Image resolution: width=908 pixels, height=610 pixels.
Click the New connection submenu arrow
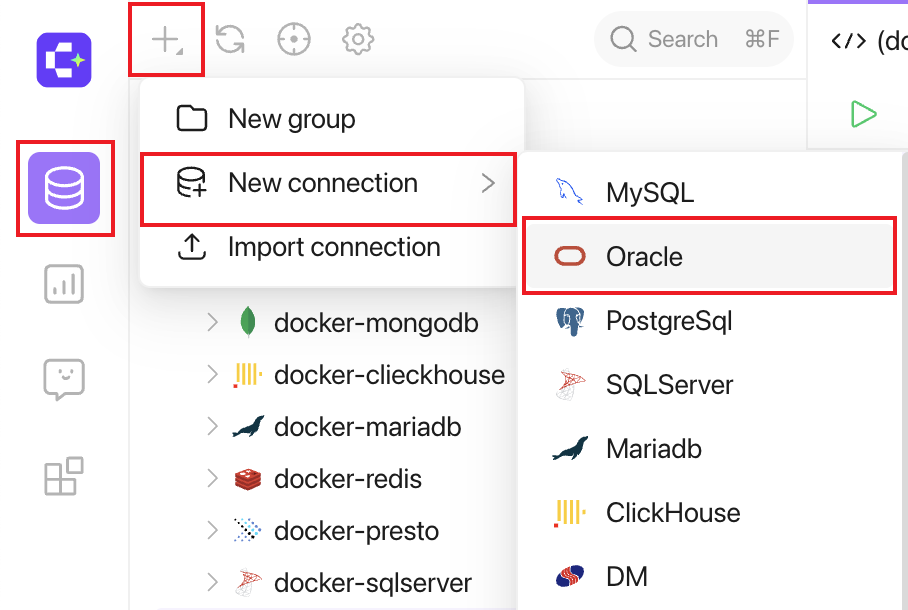pyautogui.click(x=488, y=183)
